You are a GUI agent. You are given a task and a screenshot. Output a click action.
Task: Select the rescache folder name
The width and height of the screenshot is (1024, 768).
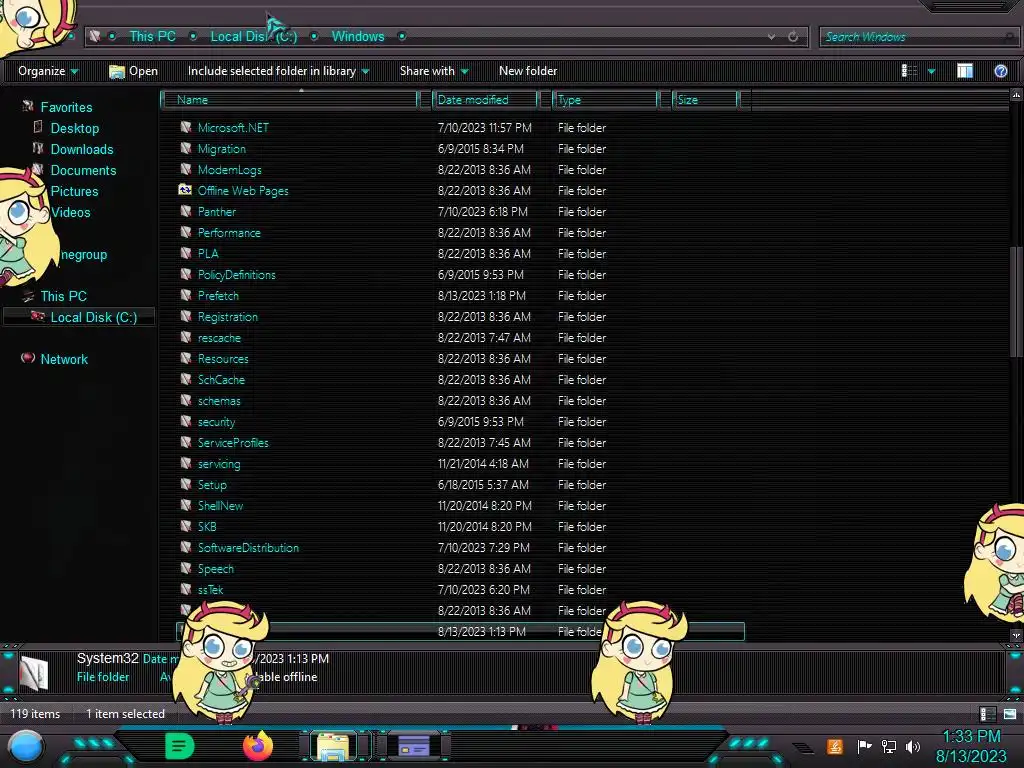coord(219,338)
